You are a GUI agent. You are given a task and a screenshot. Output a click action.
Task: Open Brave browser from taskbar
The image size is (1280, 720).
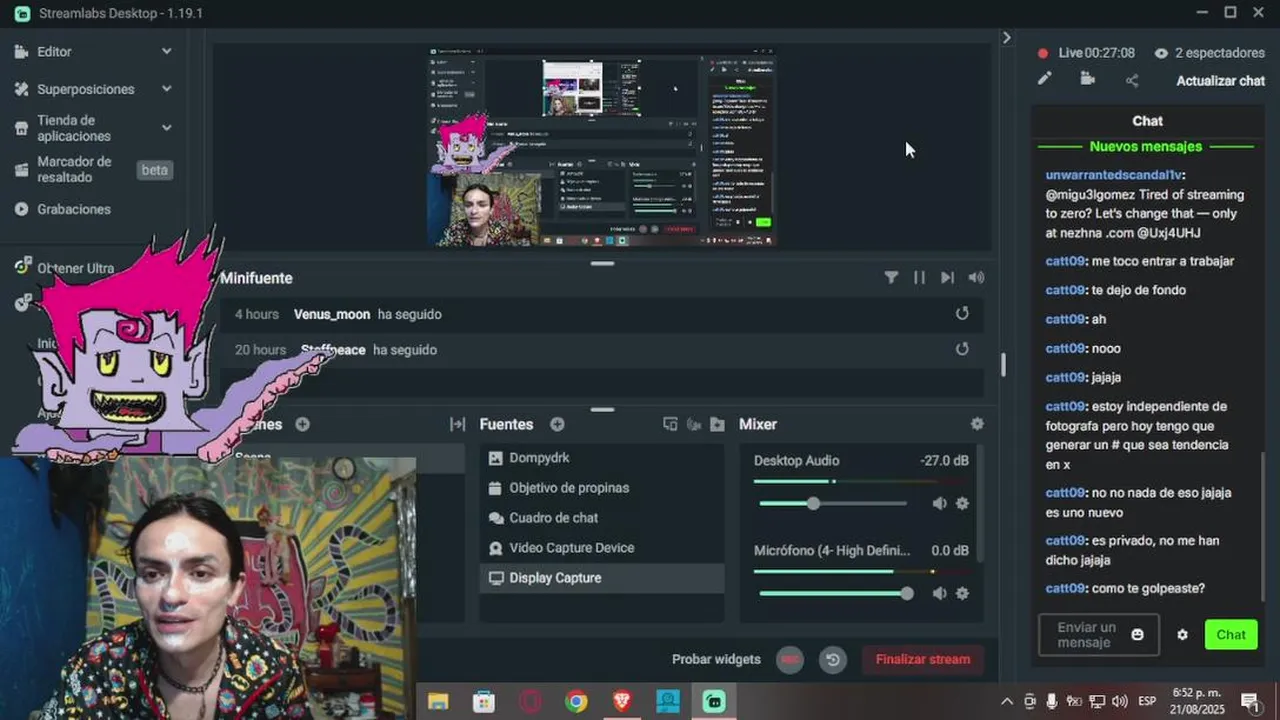[622, 701]
